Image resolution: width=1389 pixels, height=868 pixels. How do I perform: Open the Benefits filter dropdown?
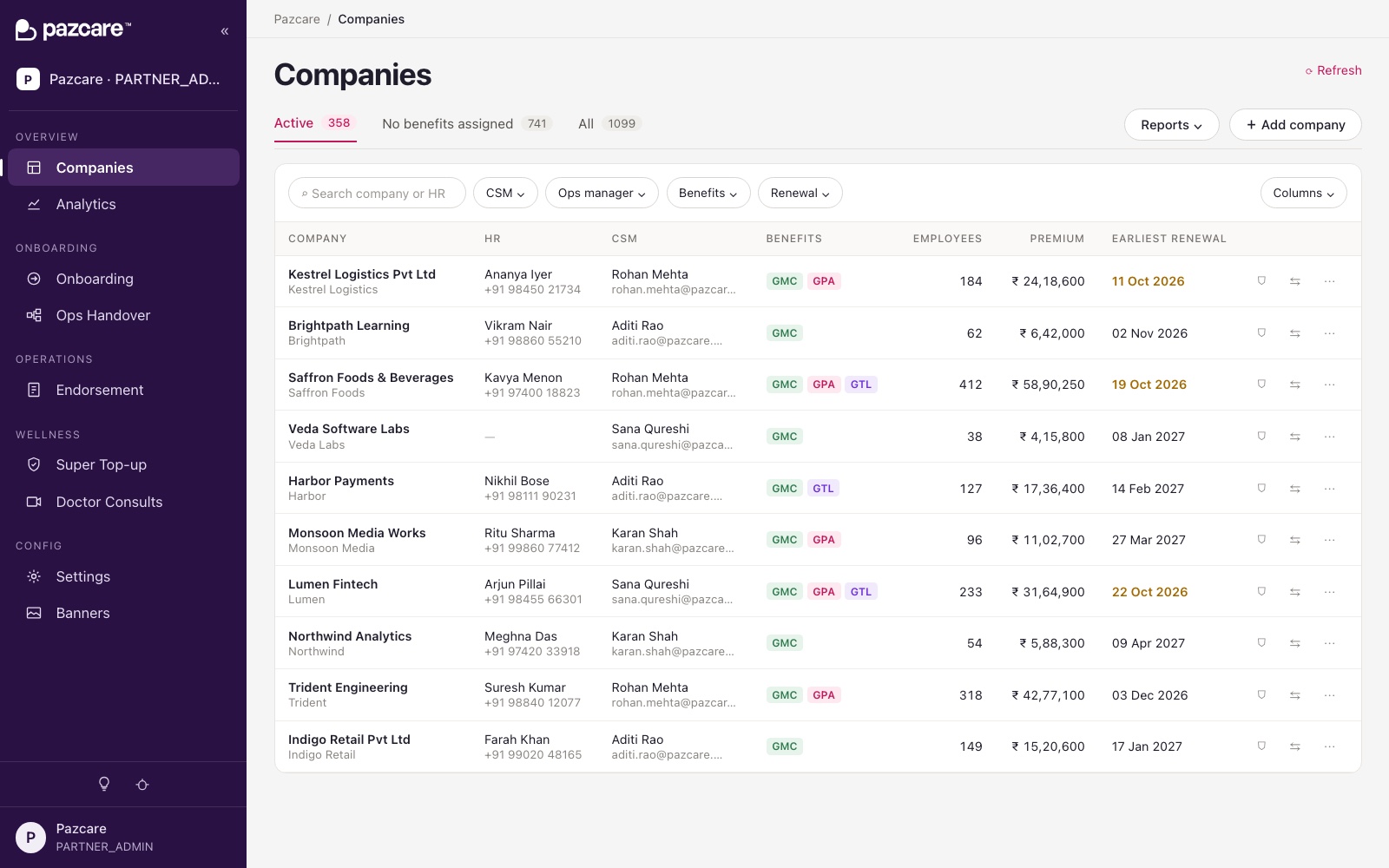[708, 193]
